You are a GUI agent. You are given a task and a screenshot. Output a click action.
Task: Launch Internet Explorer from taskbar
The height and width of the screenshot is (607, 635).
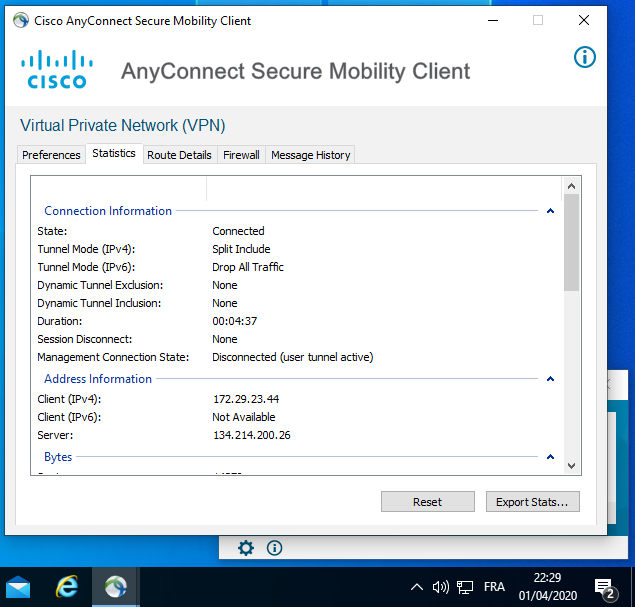(68, 587)
